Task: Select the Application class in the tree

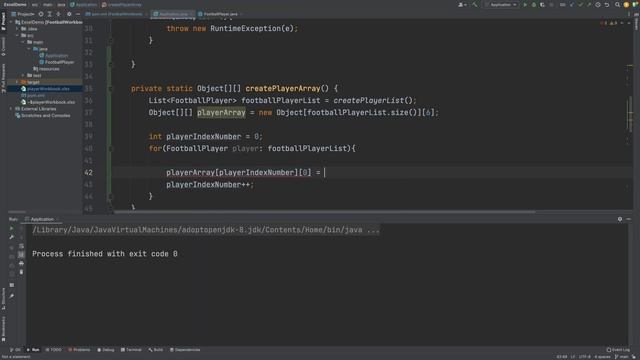Action: coord(53,56)
